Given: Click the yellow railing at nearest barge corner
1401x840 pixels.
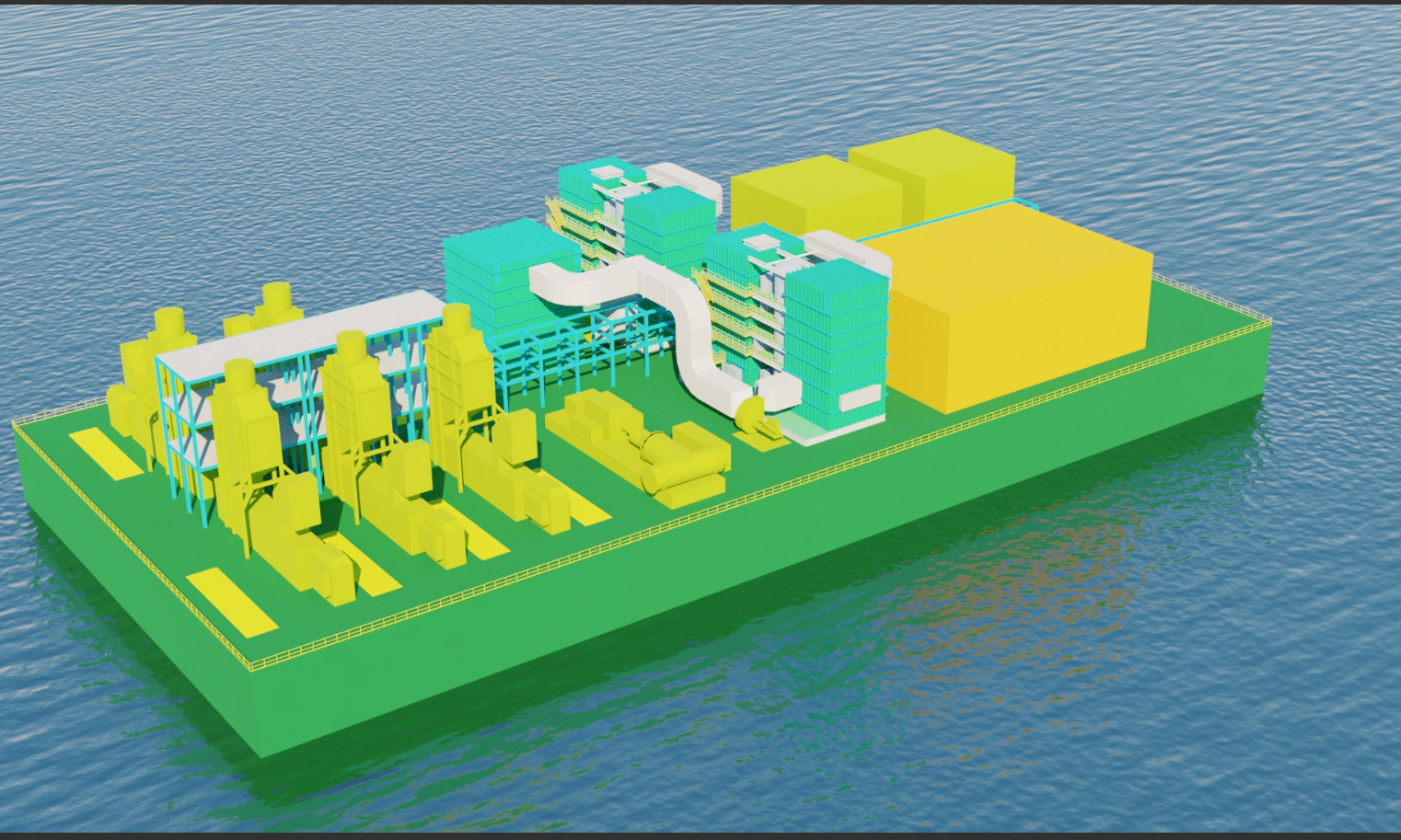Looking at the screenshot, I should click(250, 664).
